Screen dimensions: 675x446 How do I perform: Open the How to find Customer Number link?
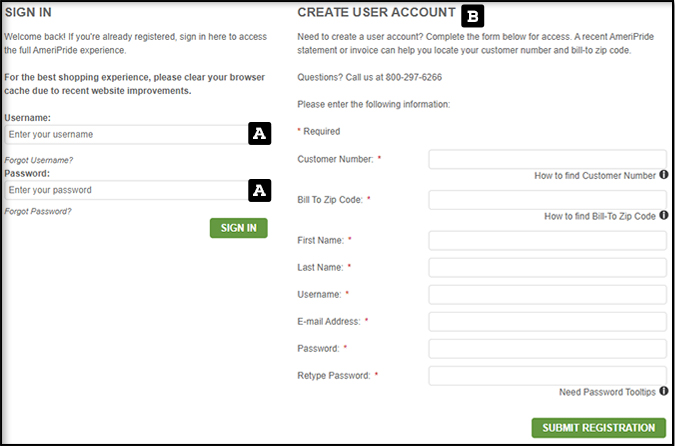(x=594, y=176)
